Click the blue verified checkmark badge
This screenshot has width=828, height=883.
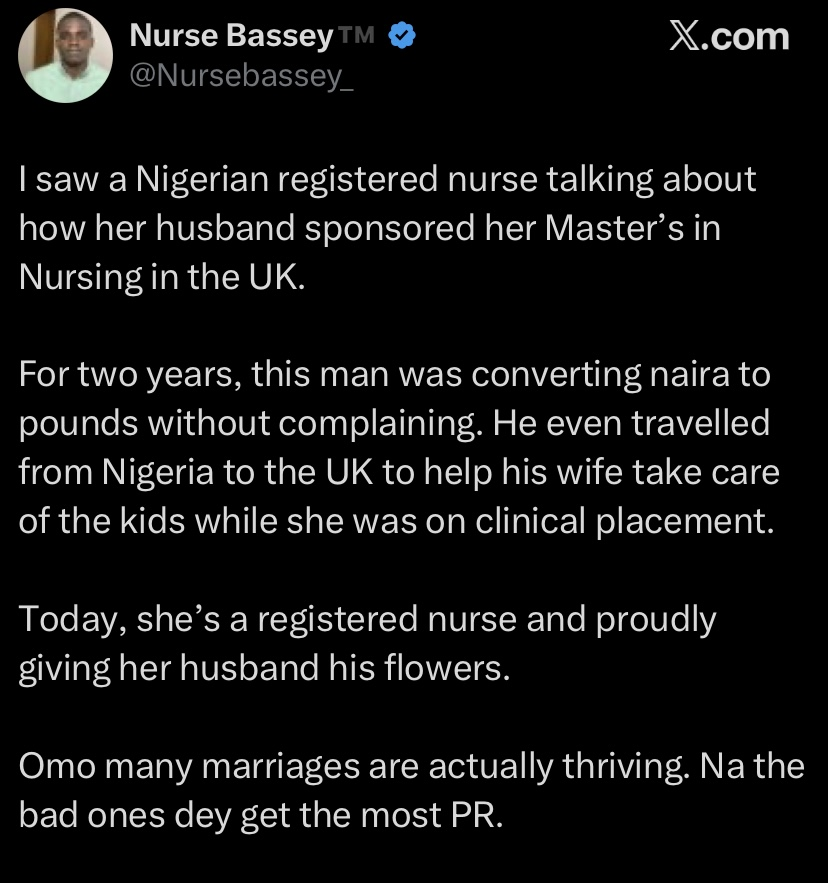tap(402, 35)
